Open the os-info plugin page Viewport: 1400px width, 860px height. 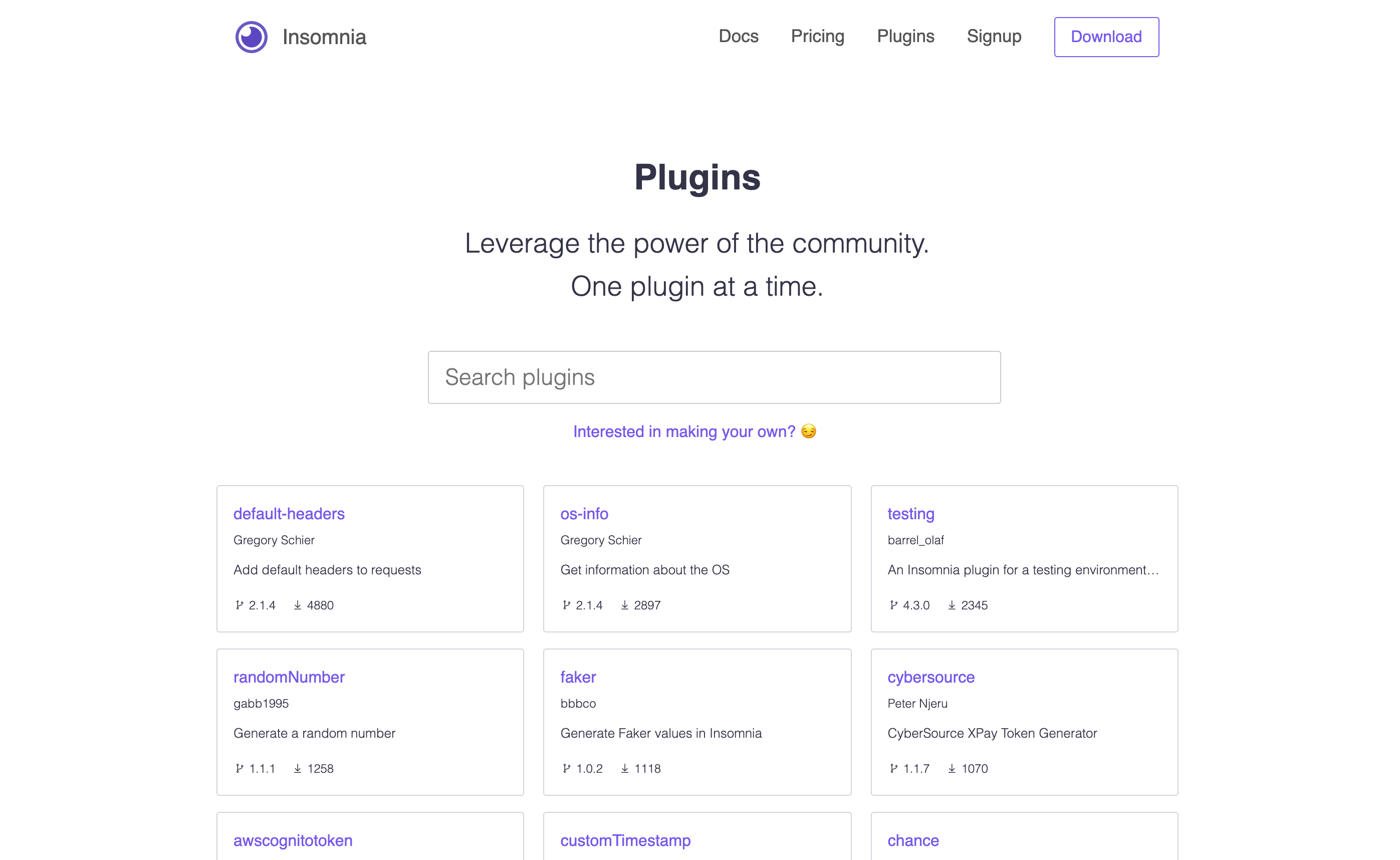584,514
